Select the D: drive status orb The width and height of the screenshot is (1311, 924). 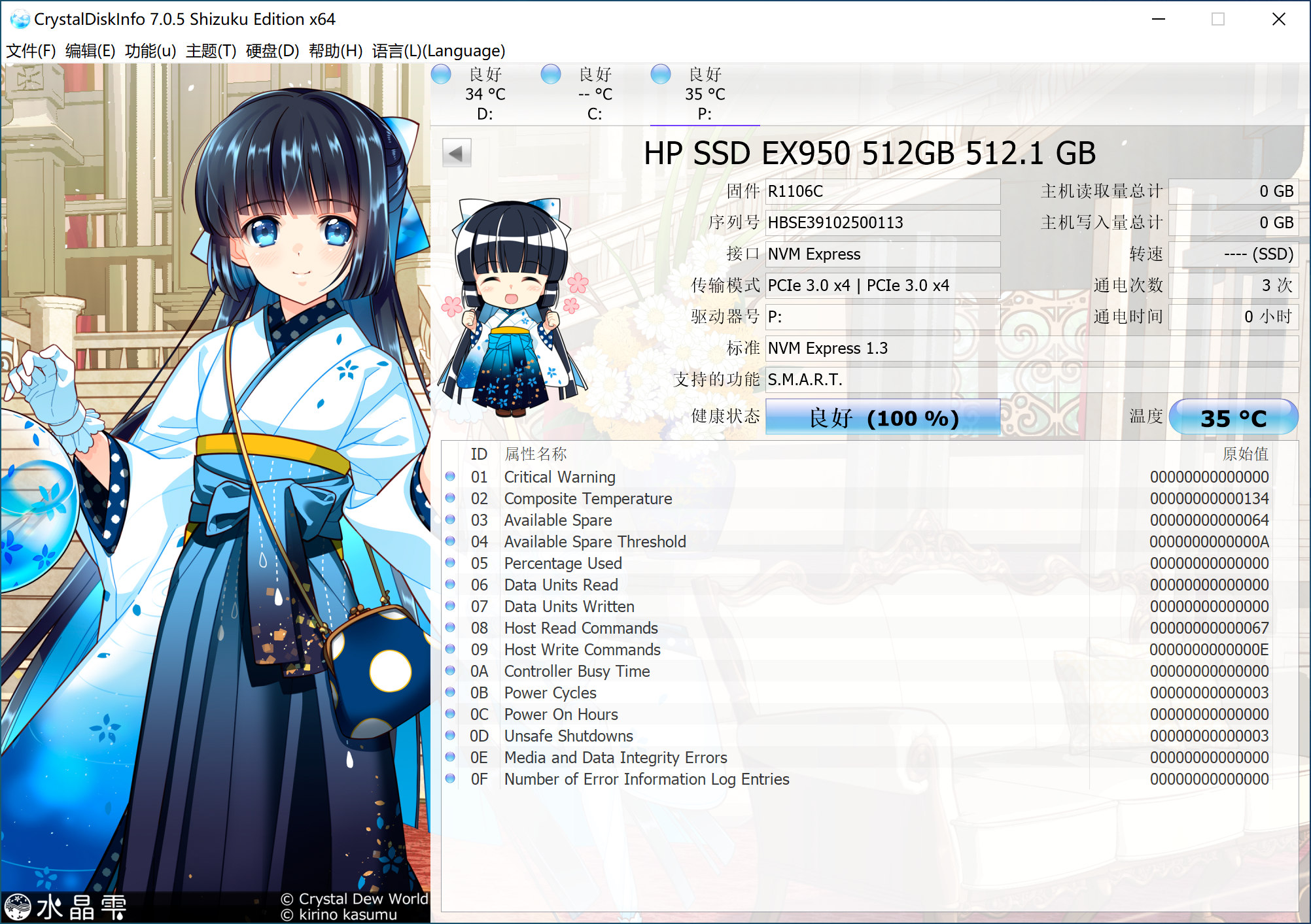442,74
